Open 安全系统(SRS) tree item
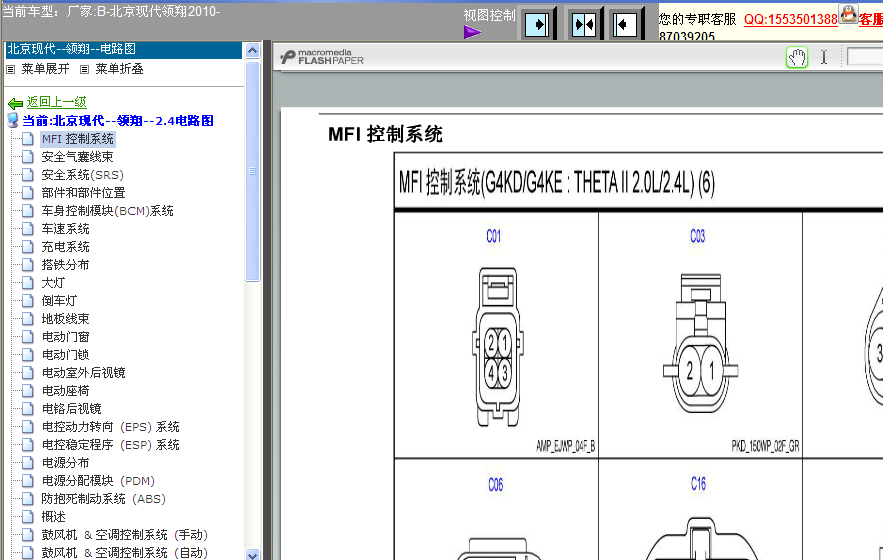 [x=82, y=175]
